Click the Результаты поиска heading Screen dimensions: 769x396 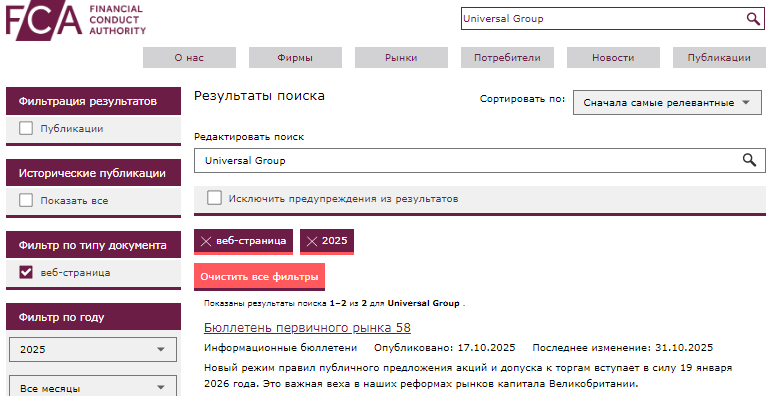259,96
